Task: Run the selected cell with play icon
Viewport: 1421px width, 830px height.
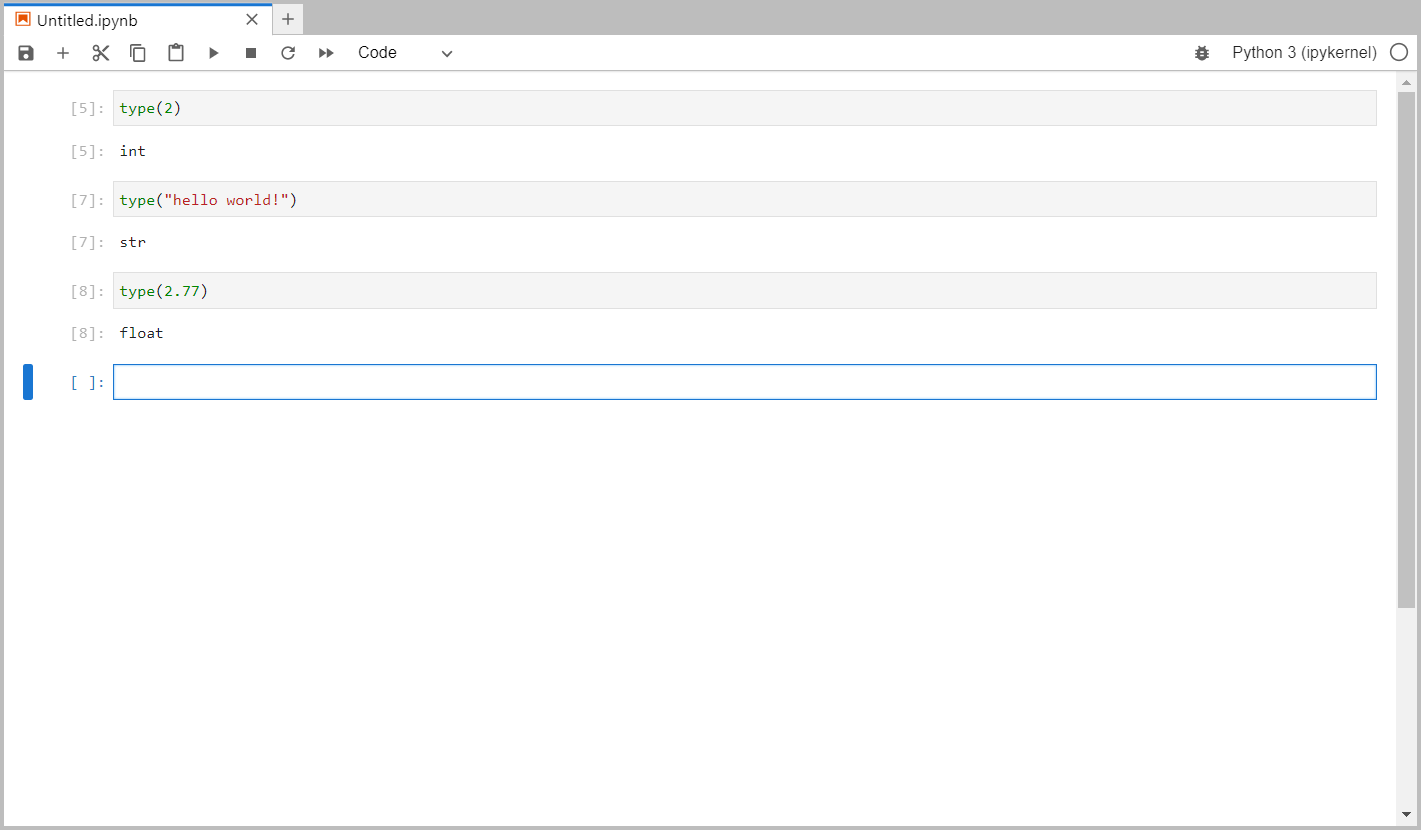Action: (x=213, y=53)
